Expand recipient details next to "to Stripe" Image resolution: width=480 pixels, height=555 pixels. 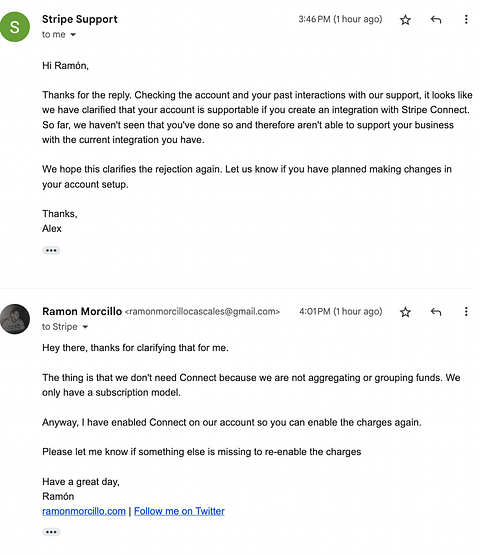(x=85, y=327)
